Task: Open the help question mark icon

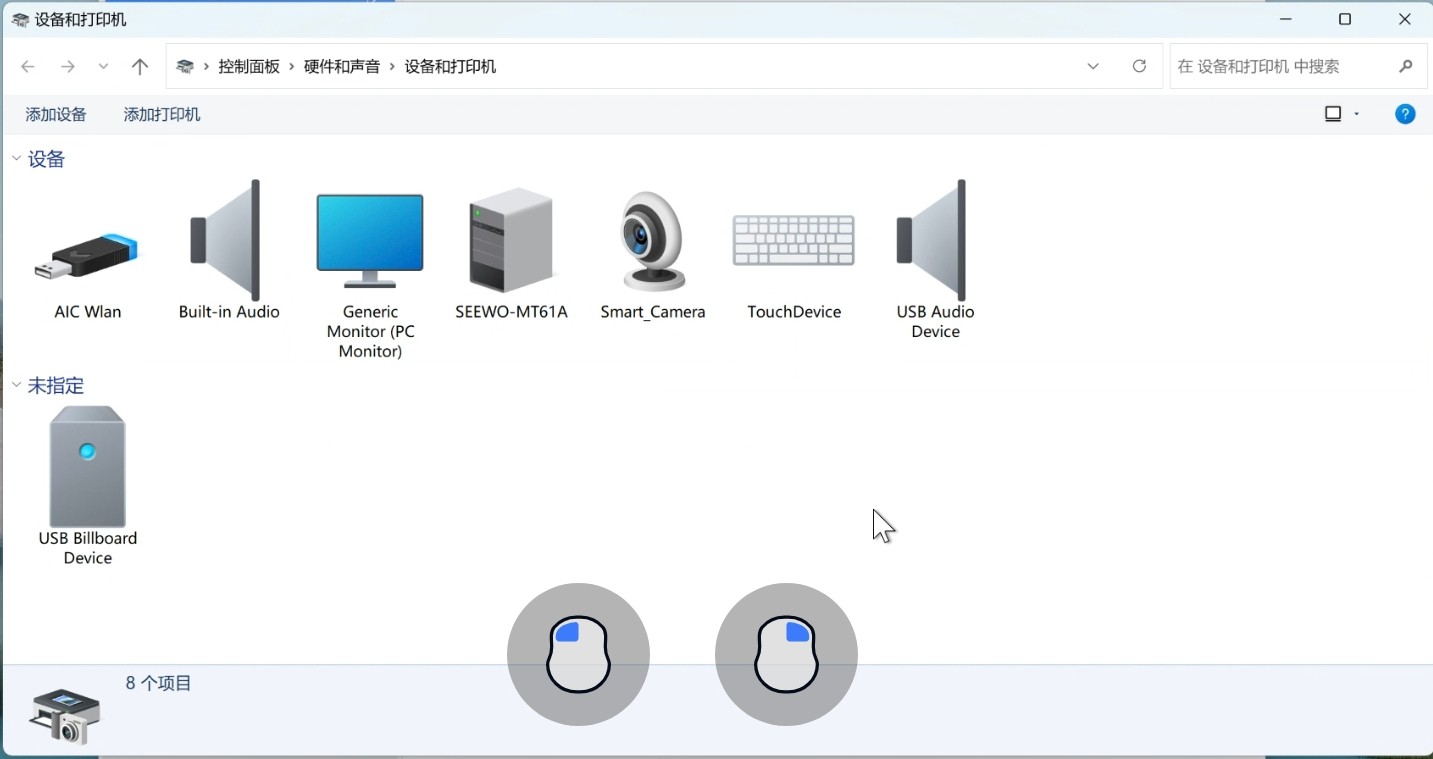Action: click(x=1405, y=114)
